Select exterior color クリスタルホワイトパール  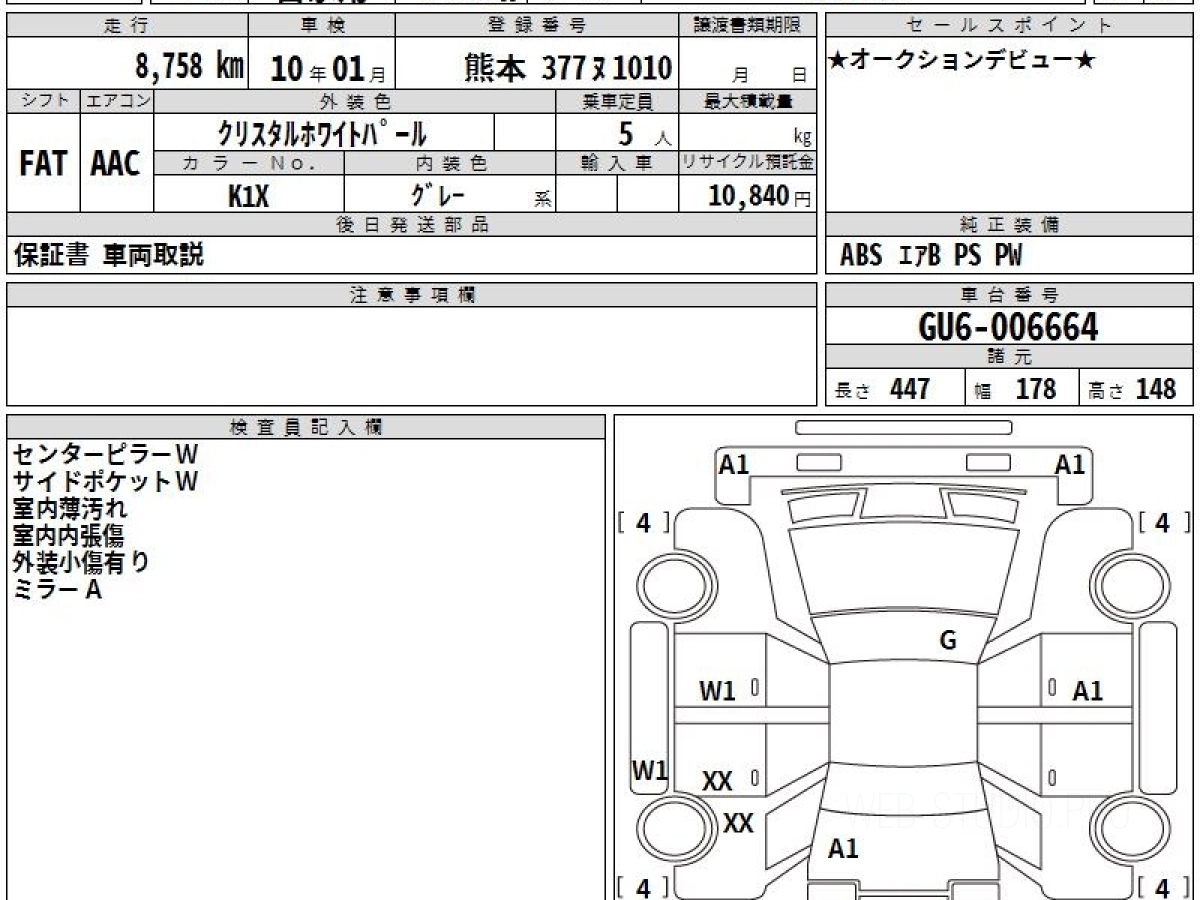[x=322, y=133]
